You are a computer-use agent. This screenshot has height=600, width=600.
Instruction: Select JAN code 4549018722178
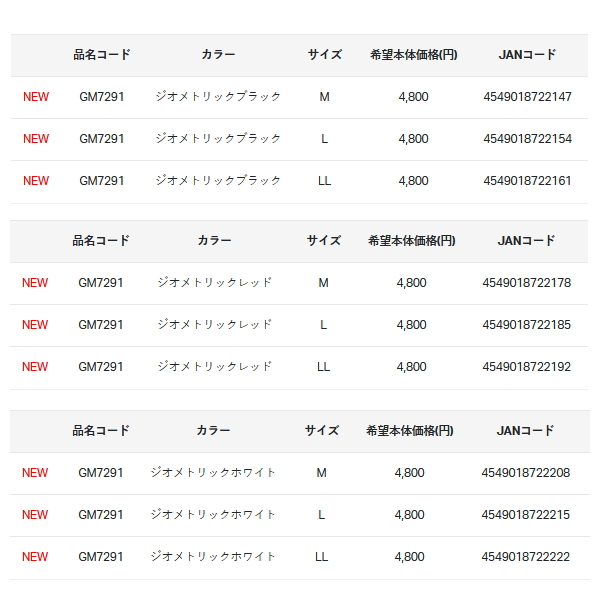pyautogui.click(x=527, y=283)
